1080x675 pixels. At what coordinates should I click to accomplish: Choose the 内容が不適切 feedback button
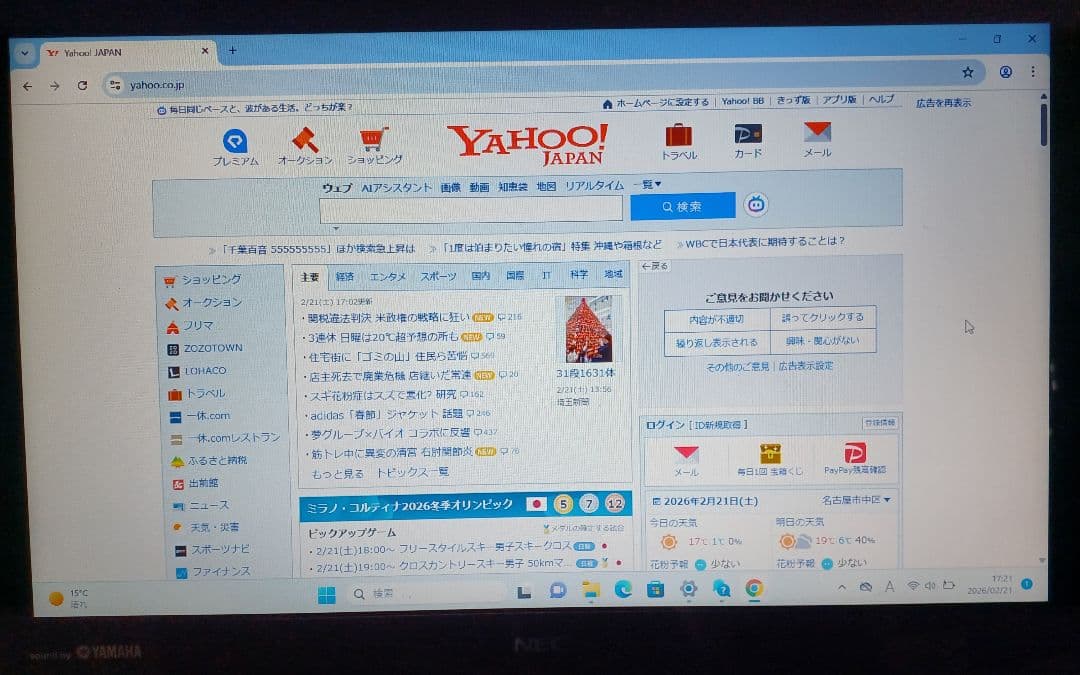717,320
